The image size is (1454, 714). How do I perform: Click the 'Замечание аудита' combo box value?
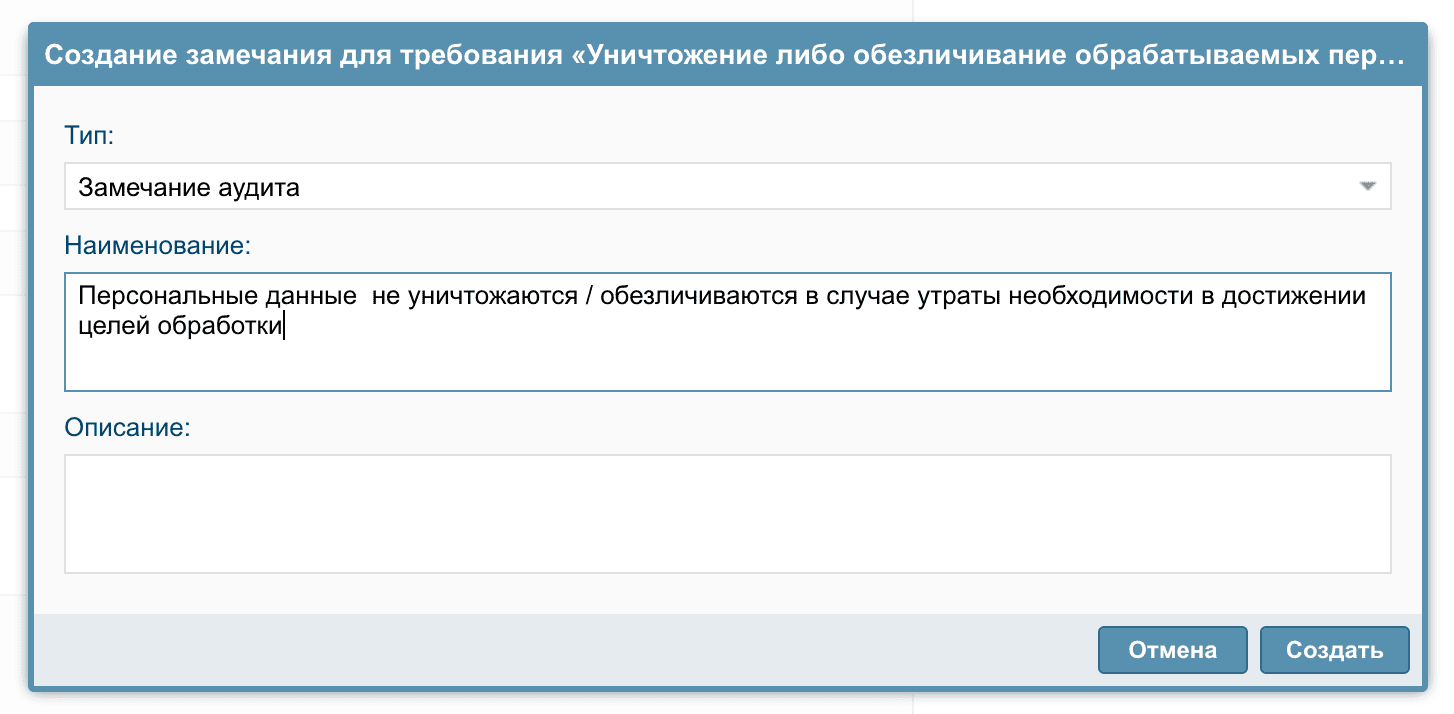[189, 187]
